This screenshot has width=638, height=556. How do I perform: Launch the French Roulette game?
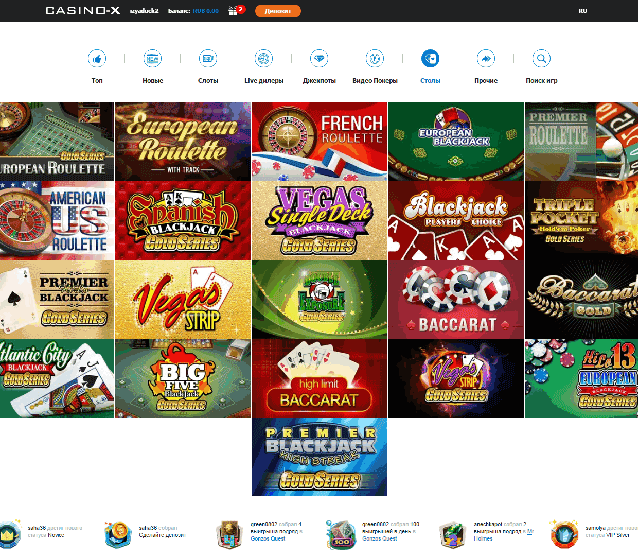(319, 140)
